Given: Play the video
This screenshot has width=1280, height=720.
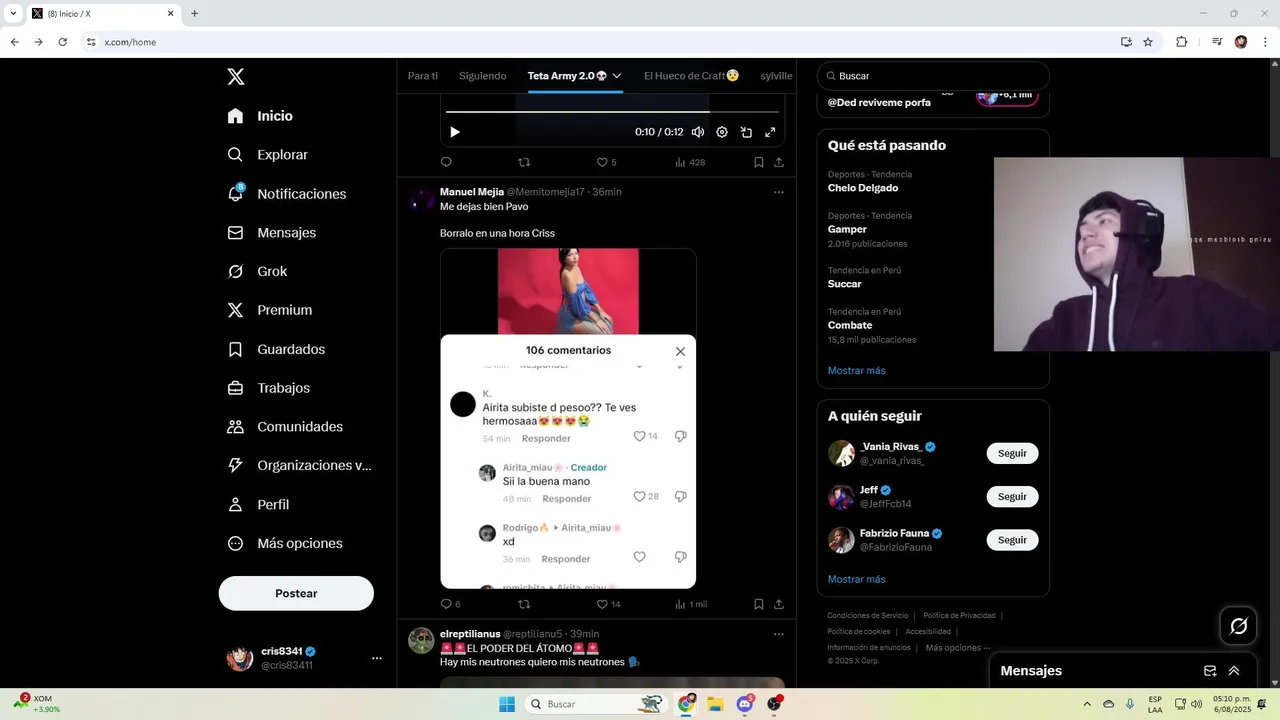Looking at the screenshot, I should tap(455, 132).
